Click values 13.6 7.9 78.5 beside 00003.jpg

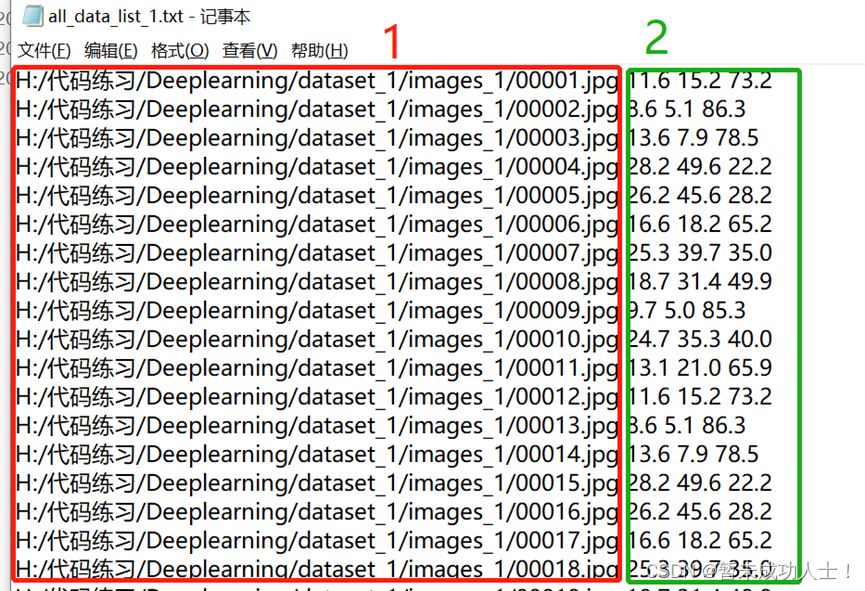tap(694, 138)
